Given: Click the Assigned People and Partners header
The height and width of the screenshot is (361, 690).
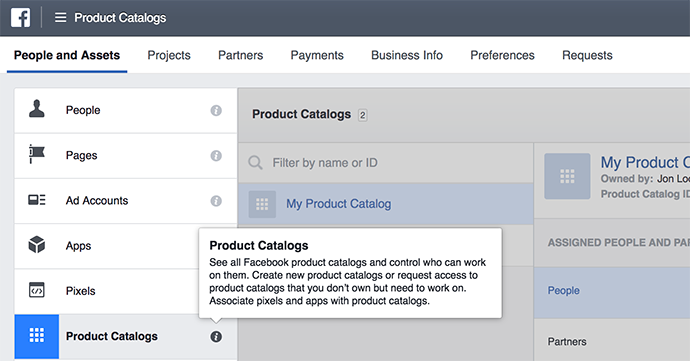Looking at the screenshot, I should pos(619,243).
